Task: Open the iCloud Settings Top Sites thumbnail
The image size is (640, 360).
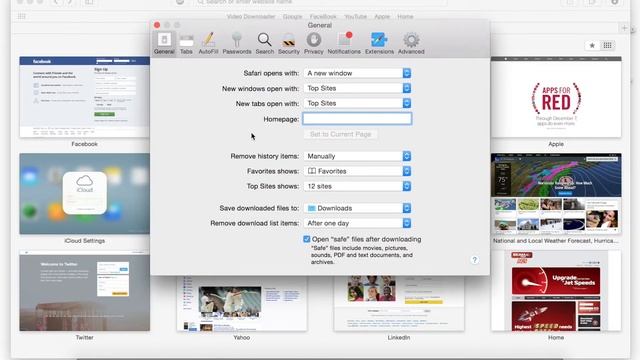Action: coord(84,194)
